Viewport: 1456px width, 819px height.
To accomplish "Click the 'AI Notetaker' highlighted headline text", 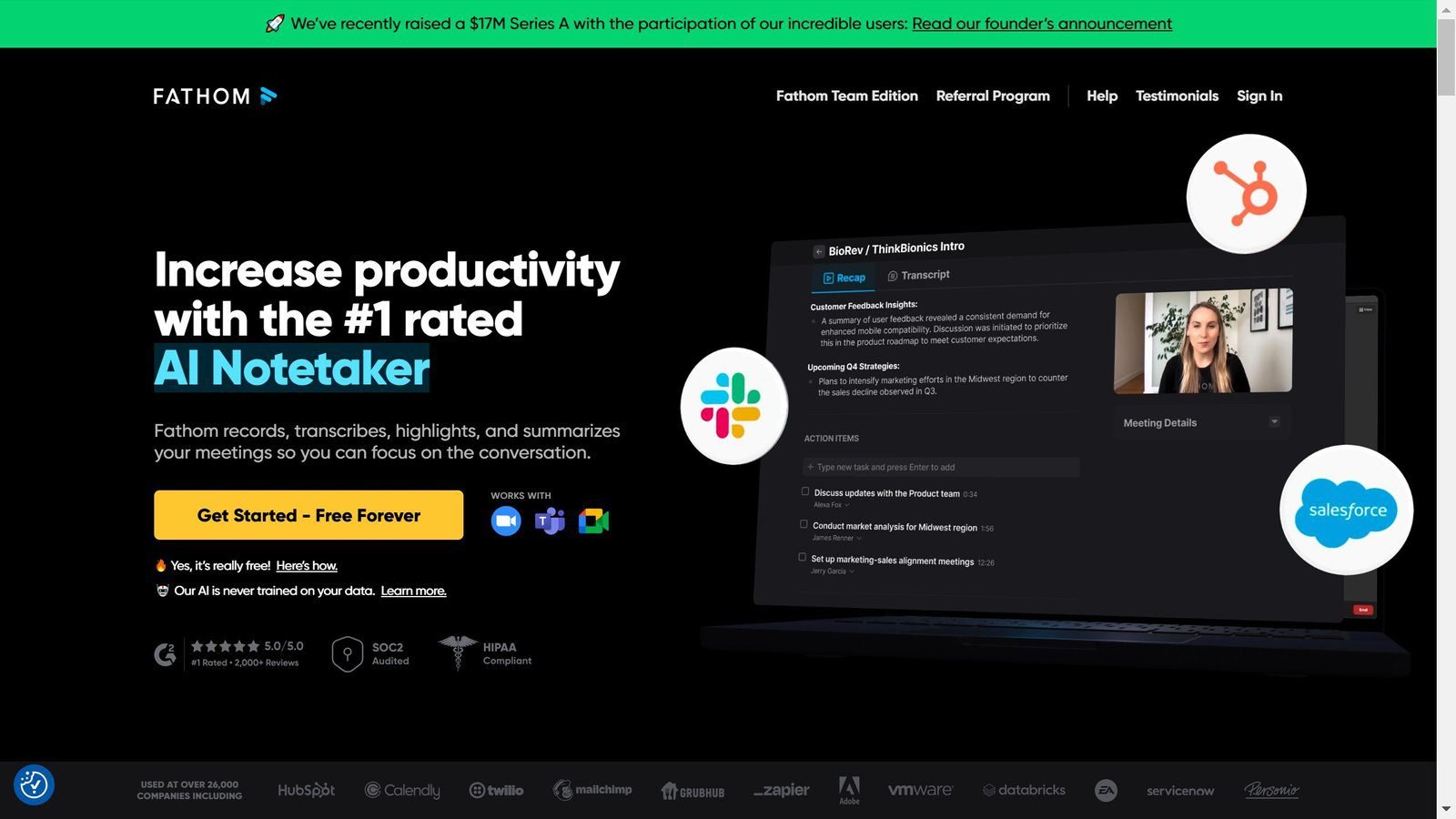I will tap(291, 368).
